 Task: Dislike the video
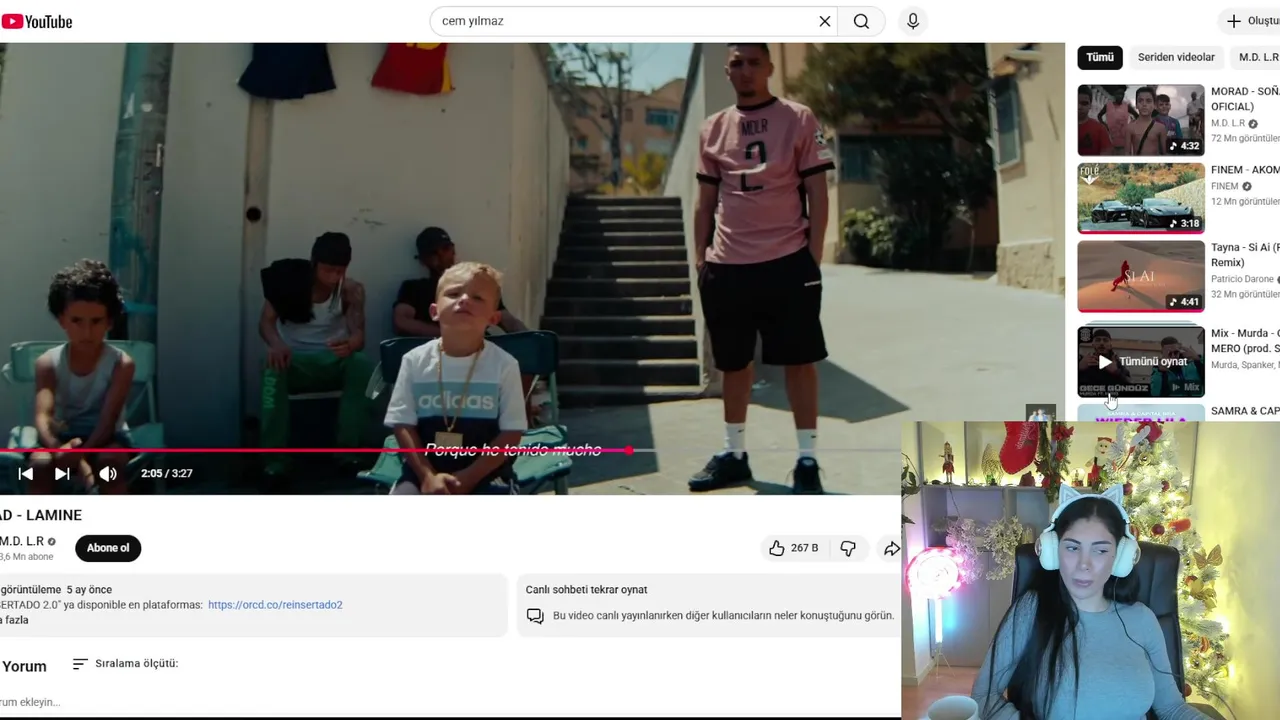click(848, 548)
